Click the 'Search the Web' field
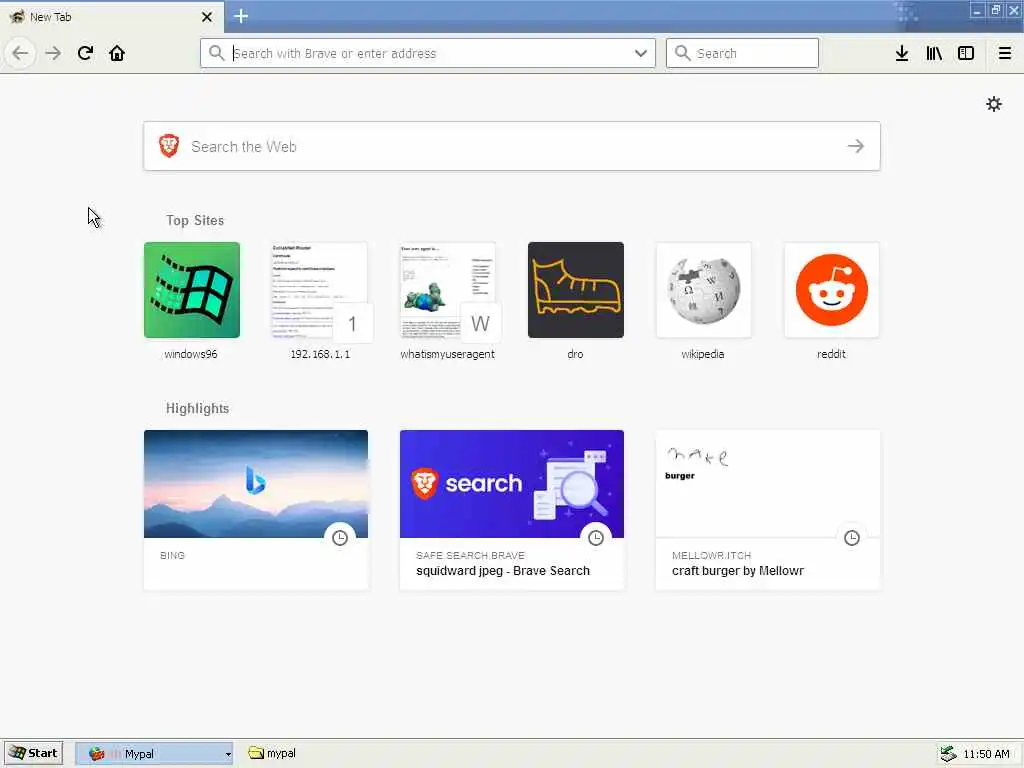 tap(511, 146)
